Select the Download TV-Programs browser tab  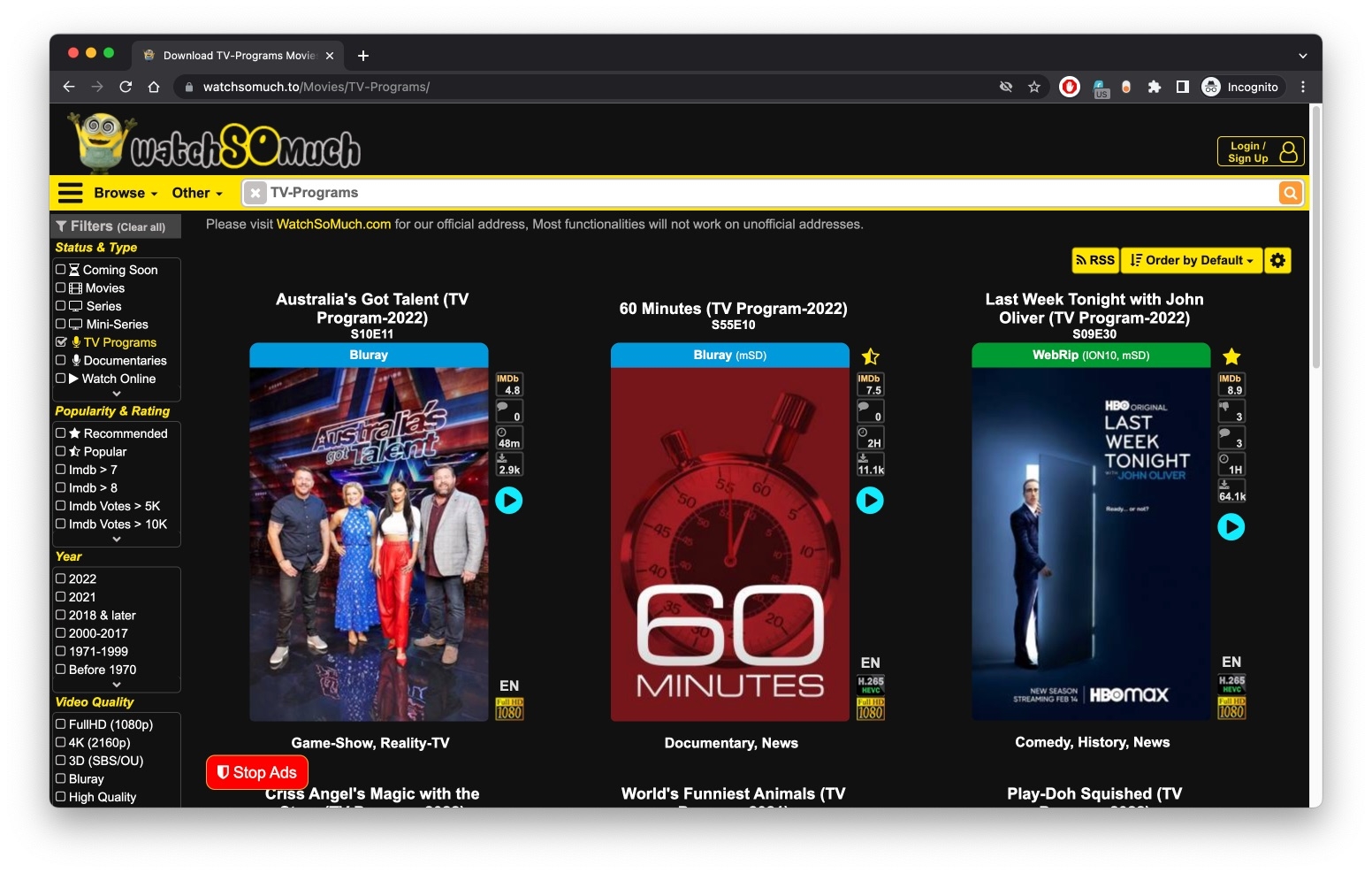point(239,56)
